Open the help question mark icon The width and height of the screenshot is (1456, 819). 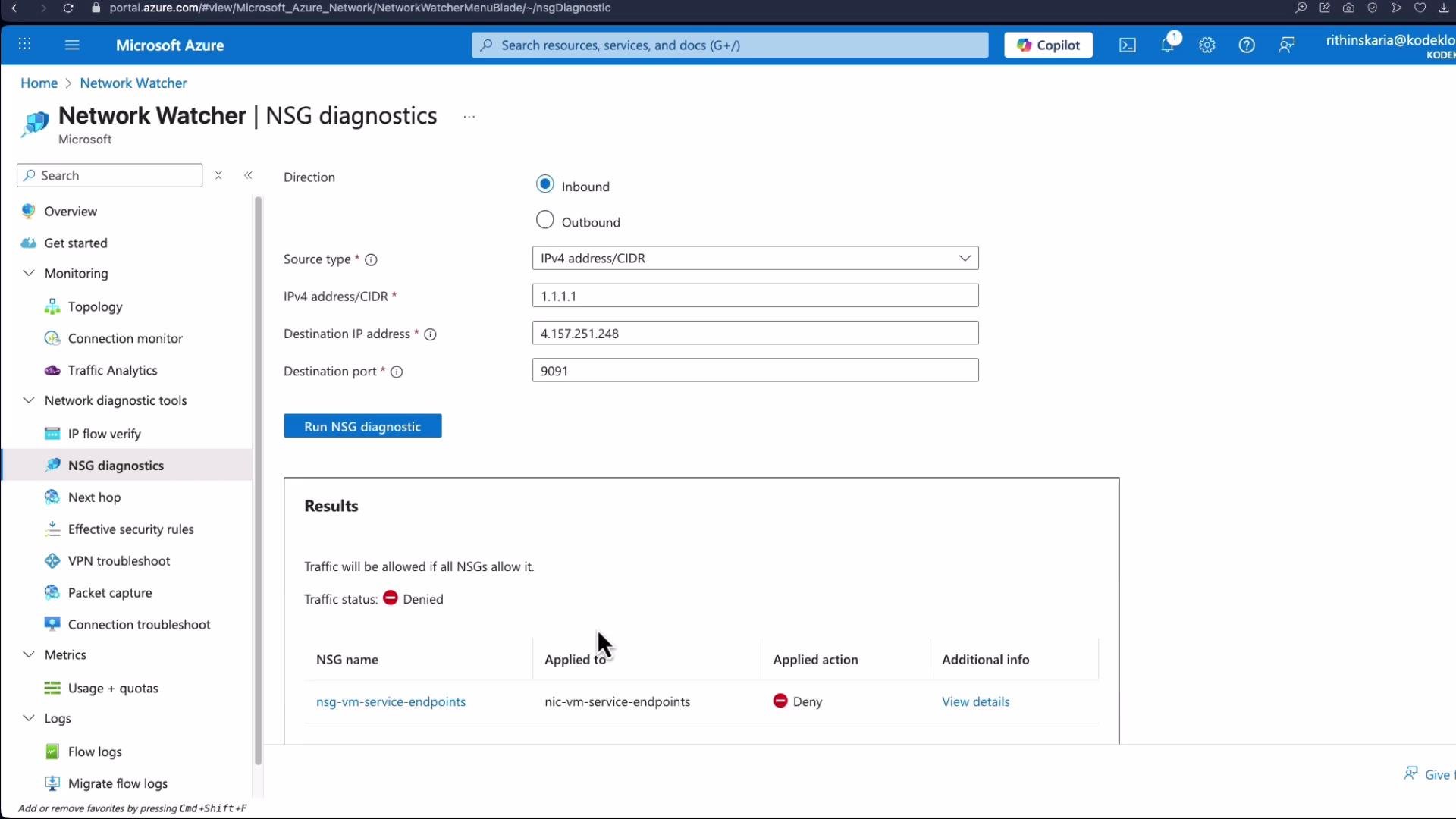1247,45
